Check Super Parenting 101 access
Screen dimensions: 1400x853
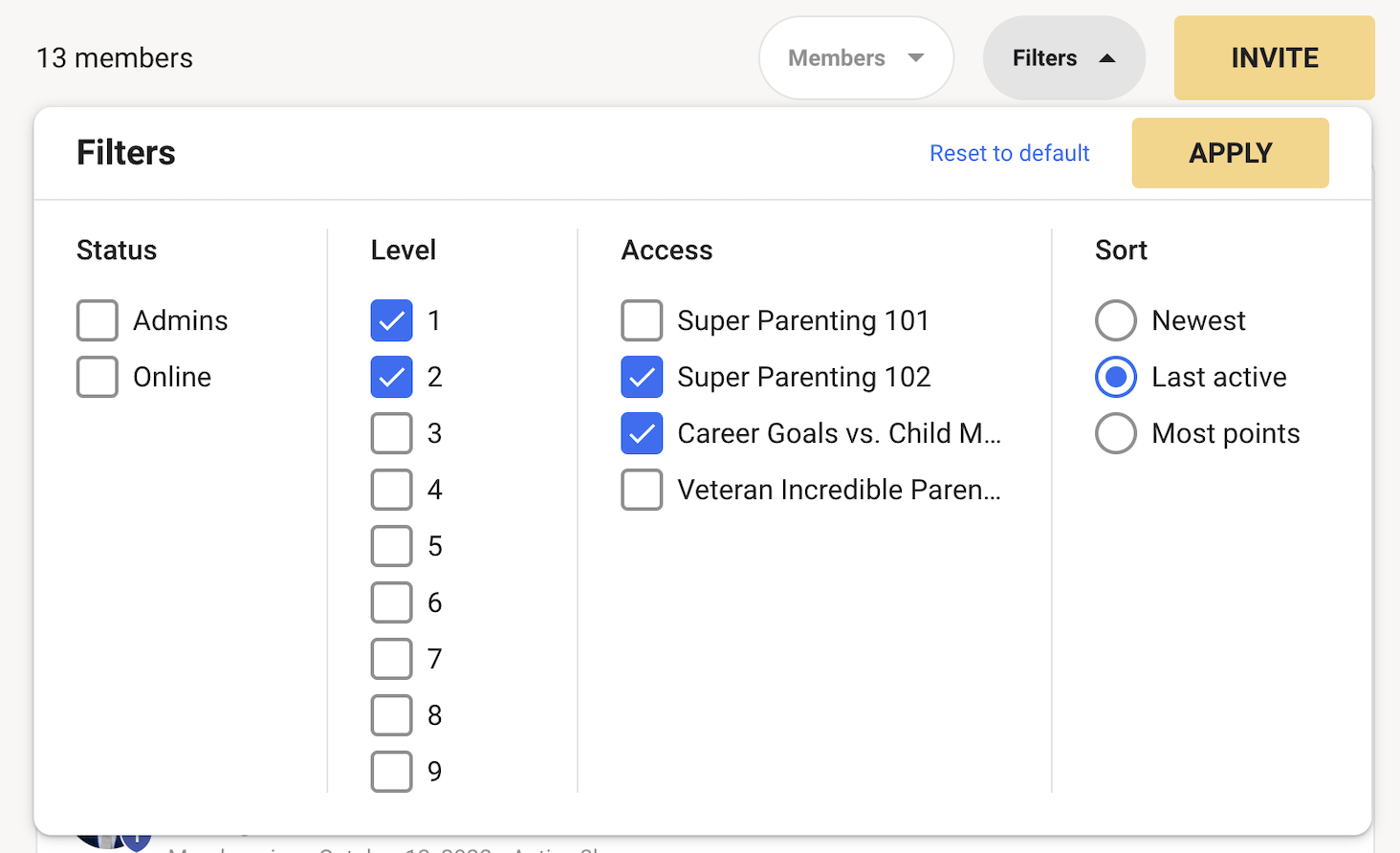(x=642, y=320)
